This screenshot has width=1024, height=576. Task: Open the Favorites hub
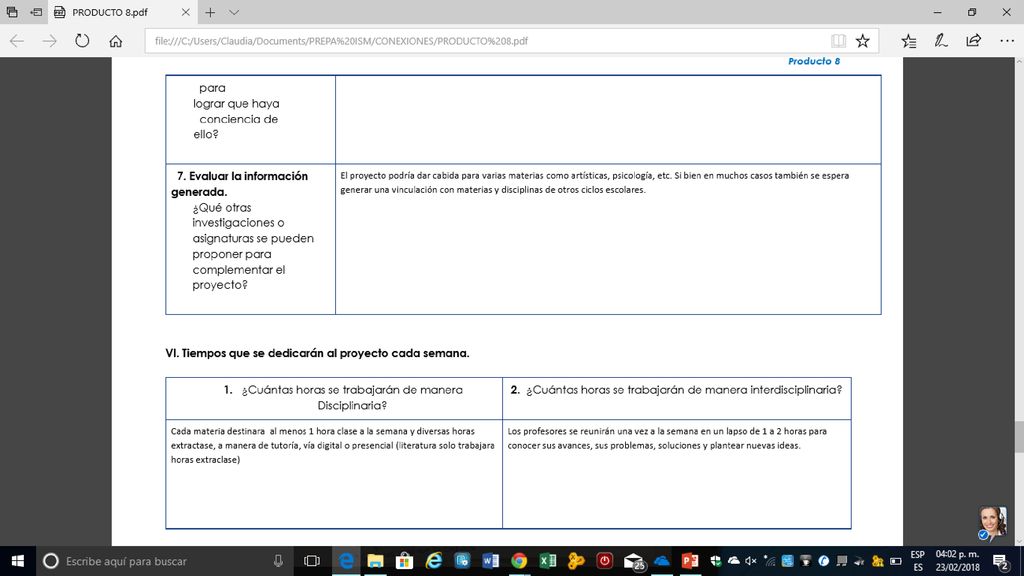pyautogui.click(x=908, y=40)
